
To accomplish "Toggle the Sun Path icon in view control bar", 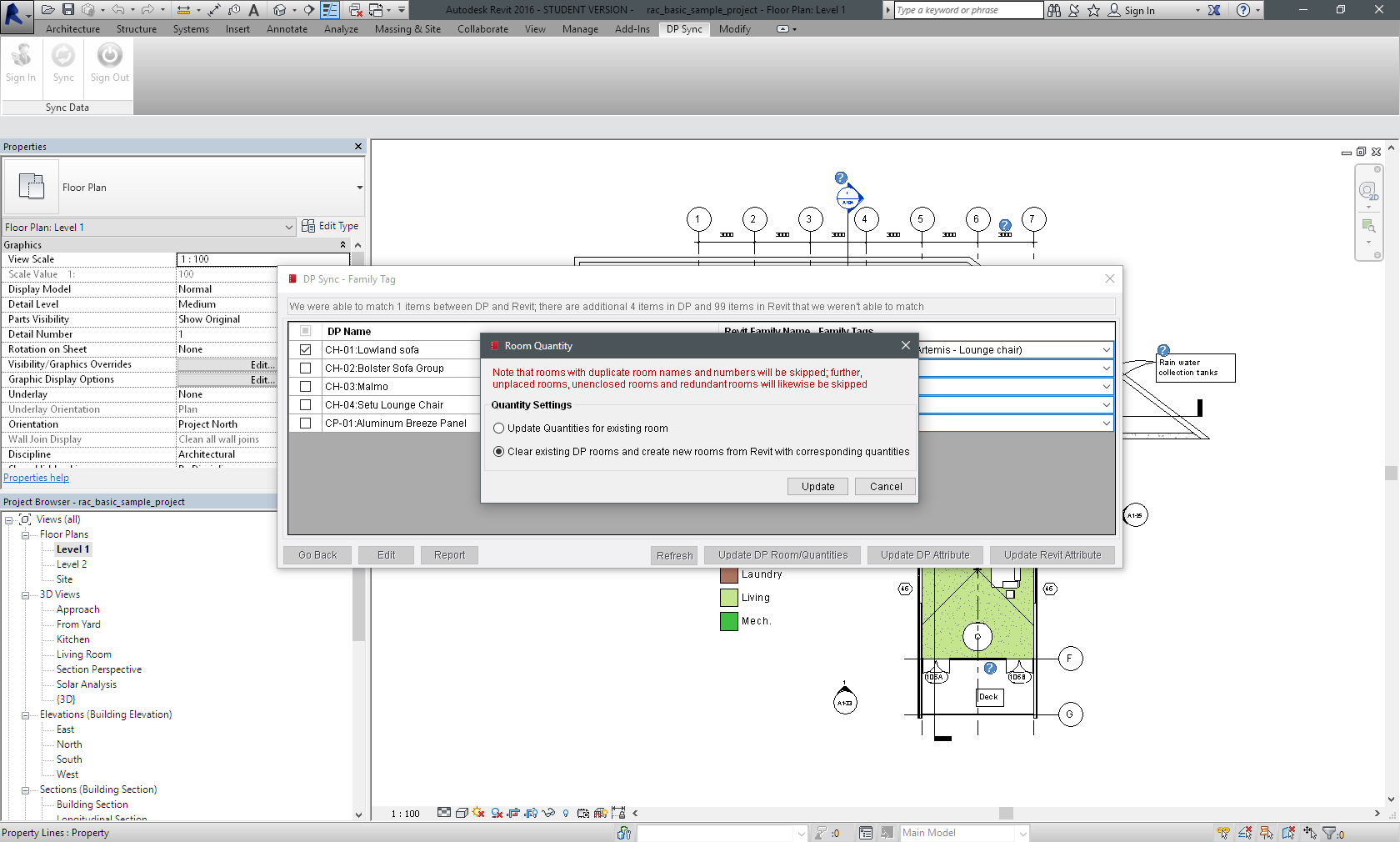I will [x=478, y=813].
